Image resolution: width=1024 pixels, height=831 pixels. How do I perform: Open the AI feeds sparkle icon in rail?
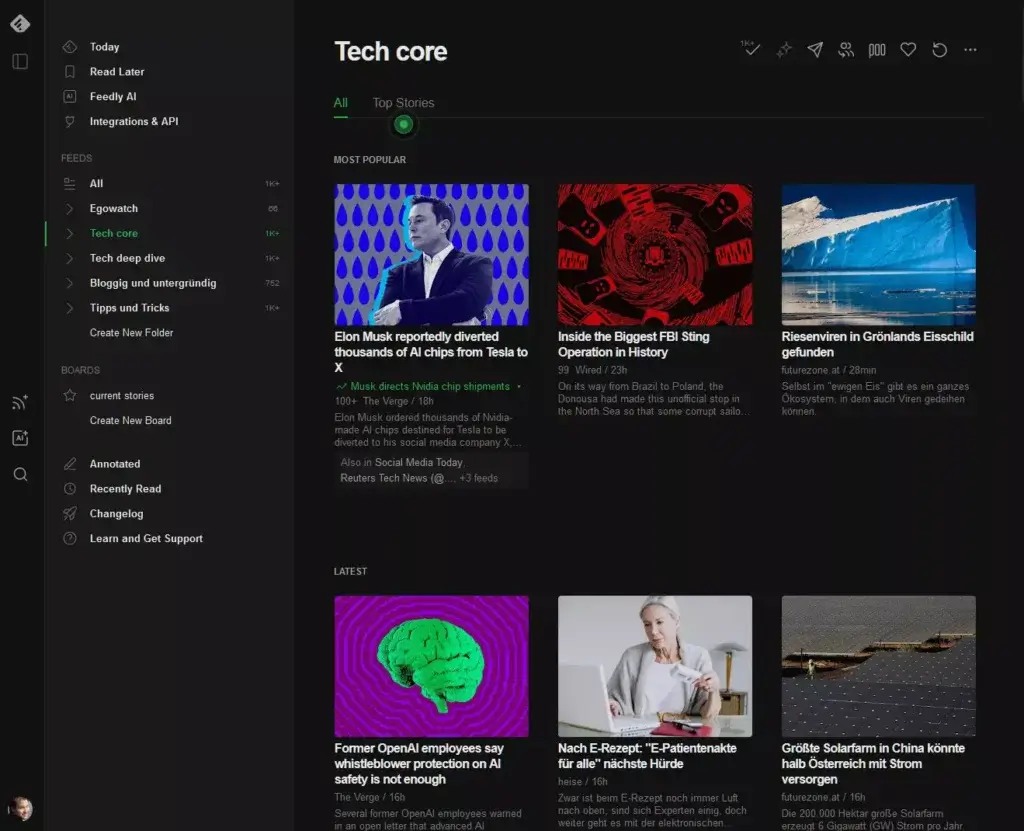tap(20, 438)
